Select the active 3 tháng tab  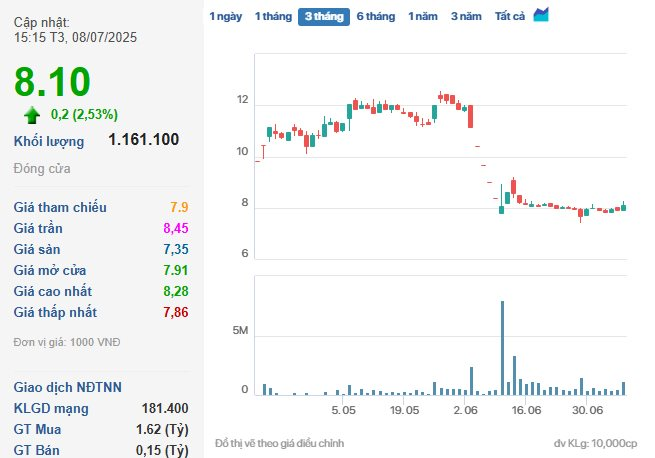(324, 17)
